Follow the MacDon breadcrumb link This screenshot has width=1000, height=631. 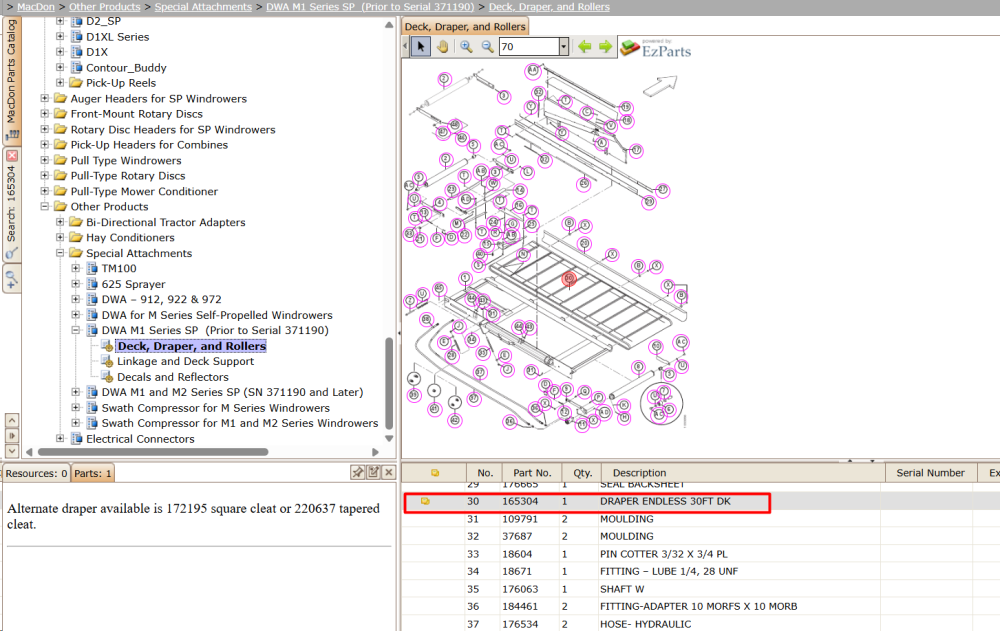(36, 6)
